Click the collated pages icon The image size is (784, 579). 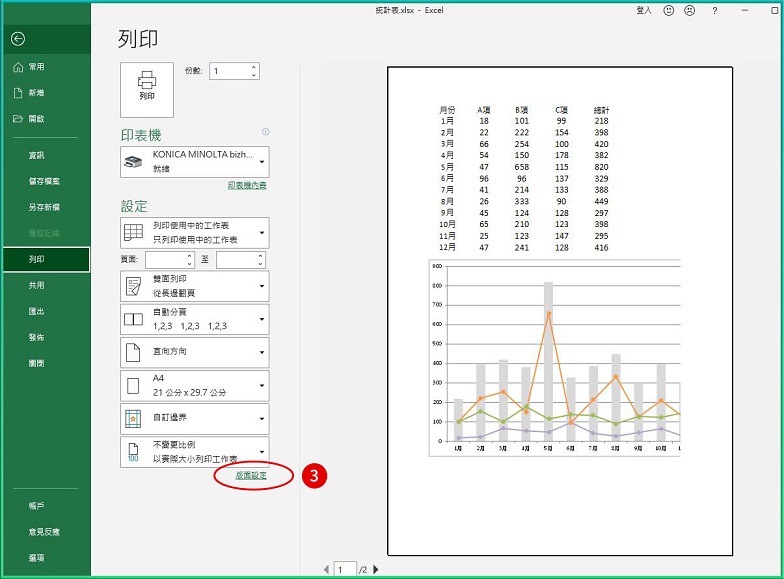coord(134,320)
